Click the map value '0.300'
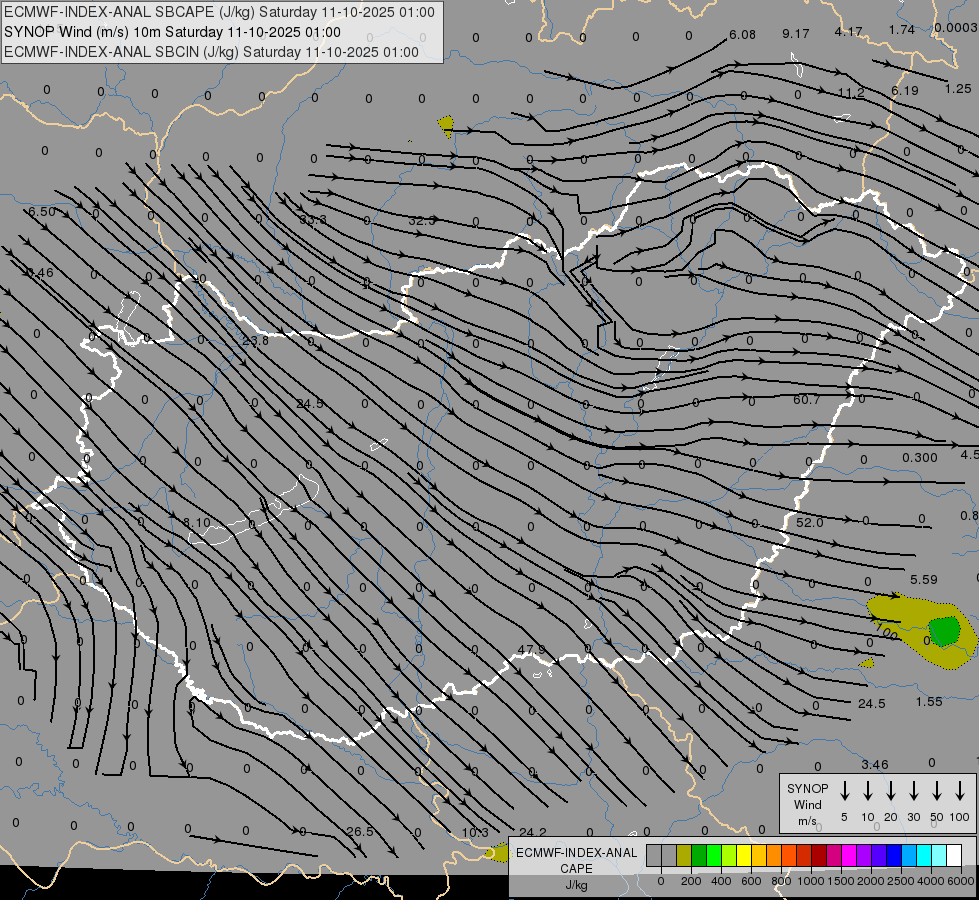Viewport: 979px width, 900px height. coord(920,458)
